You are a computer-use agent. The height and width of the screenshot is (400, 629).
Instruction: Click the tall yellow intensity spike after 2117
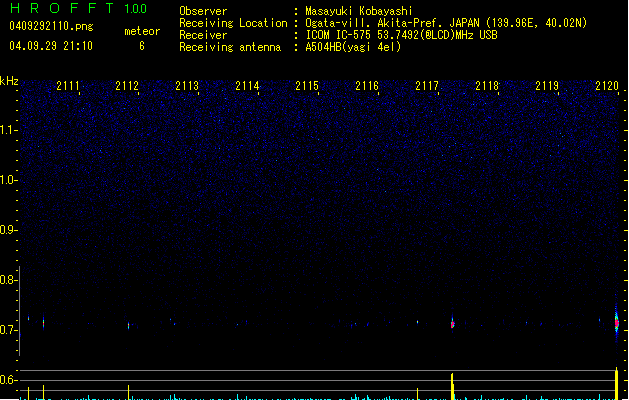tap(452, 386)
